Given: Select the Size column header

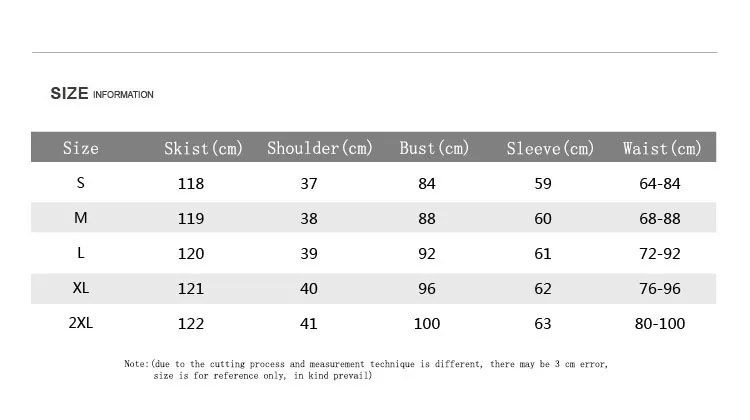Looking at the screenshot, I should [81, 148].
